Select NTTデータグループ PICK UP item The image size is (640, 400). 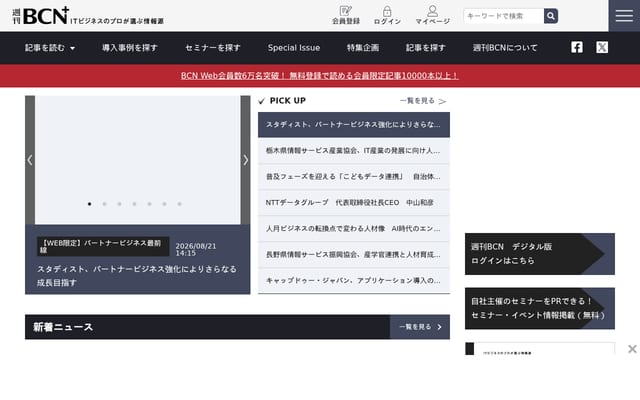[x=354, y=202]
